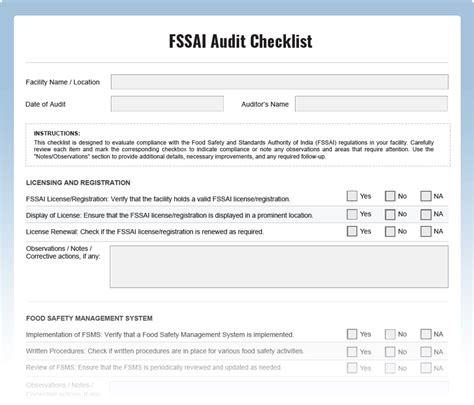This screenshot has height=405, width=474.
Task: Check Yes for Implementation of FSMS
Action: (x=352, y=334)
